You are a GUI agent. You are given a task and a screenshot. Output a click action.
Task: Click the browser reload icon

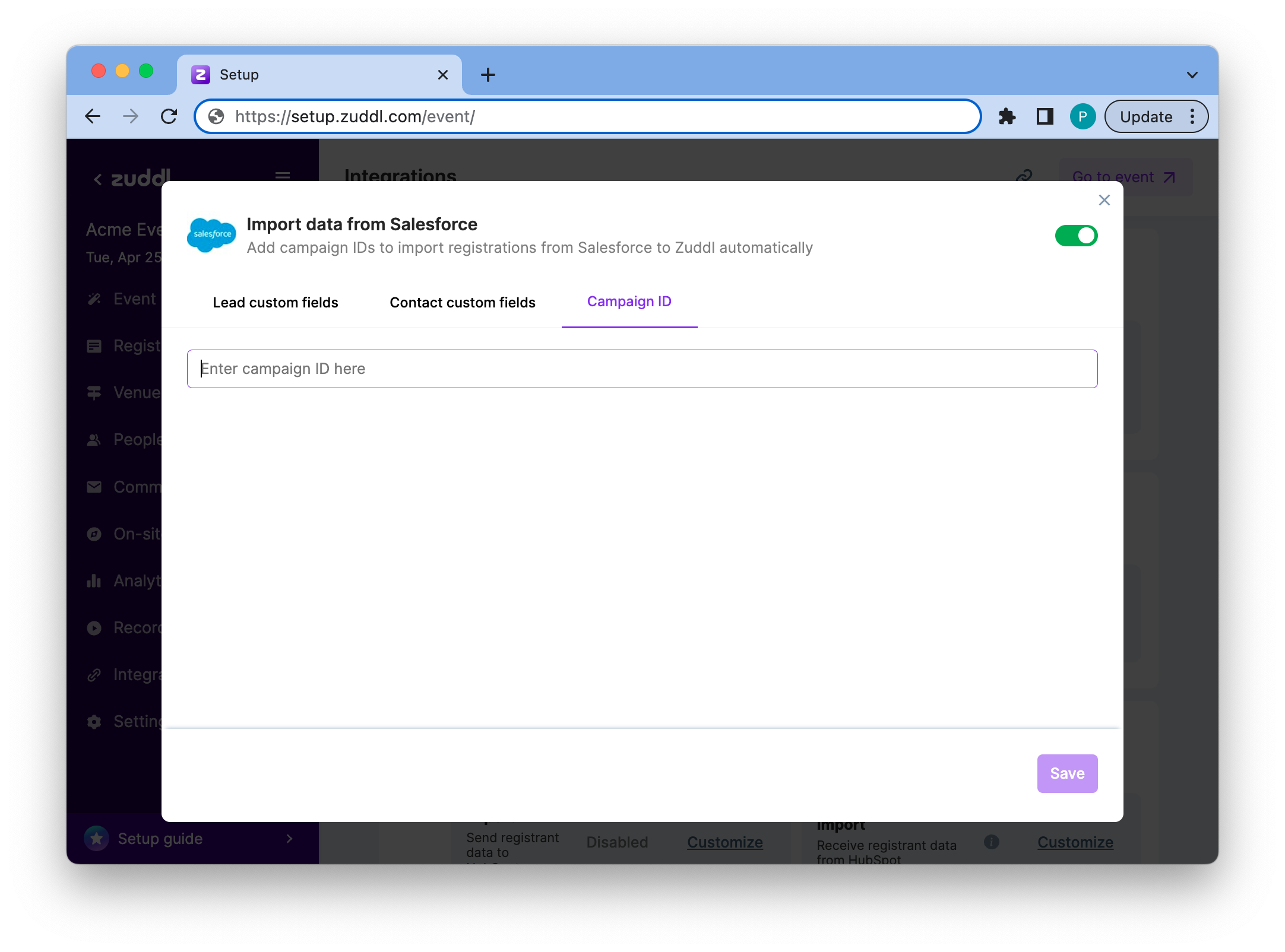(x=169, y=116)
